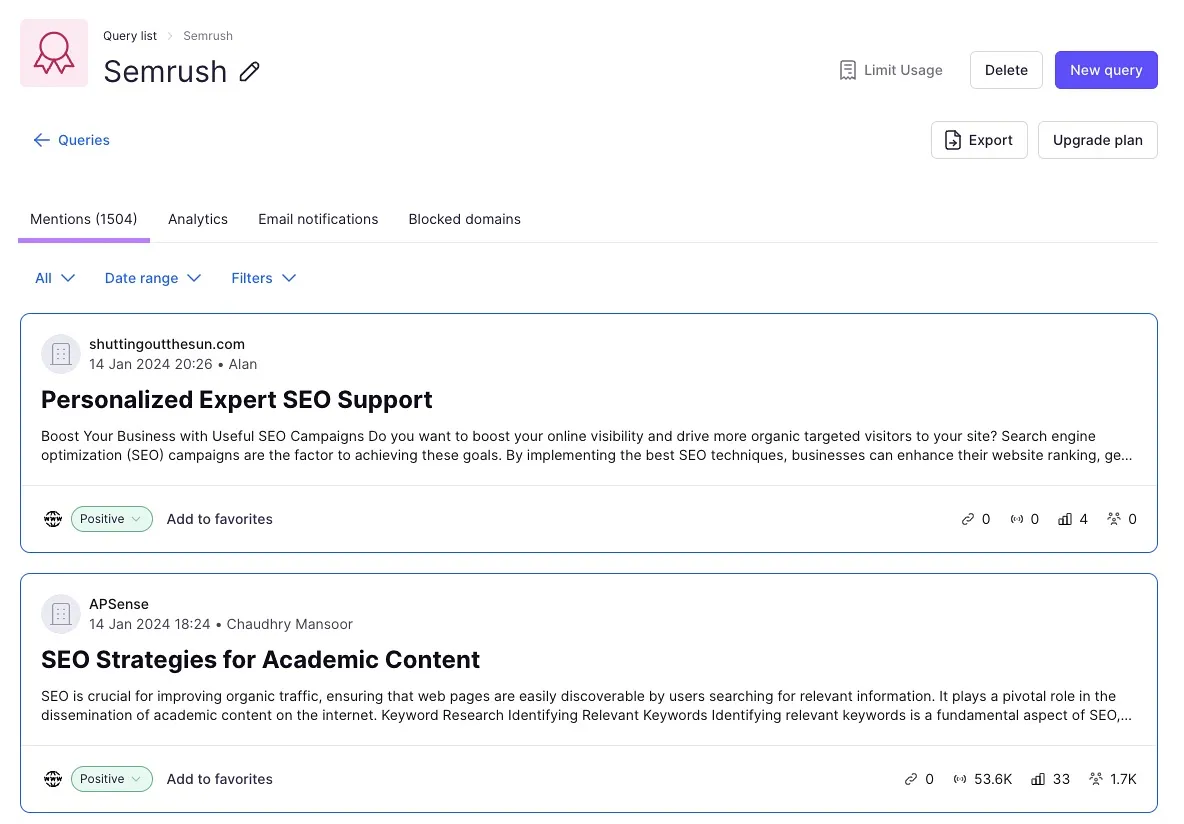Click the Semrush page title
The image size is (1184, 824).
(165, 72)
